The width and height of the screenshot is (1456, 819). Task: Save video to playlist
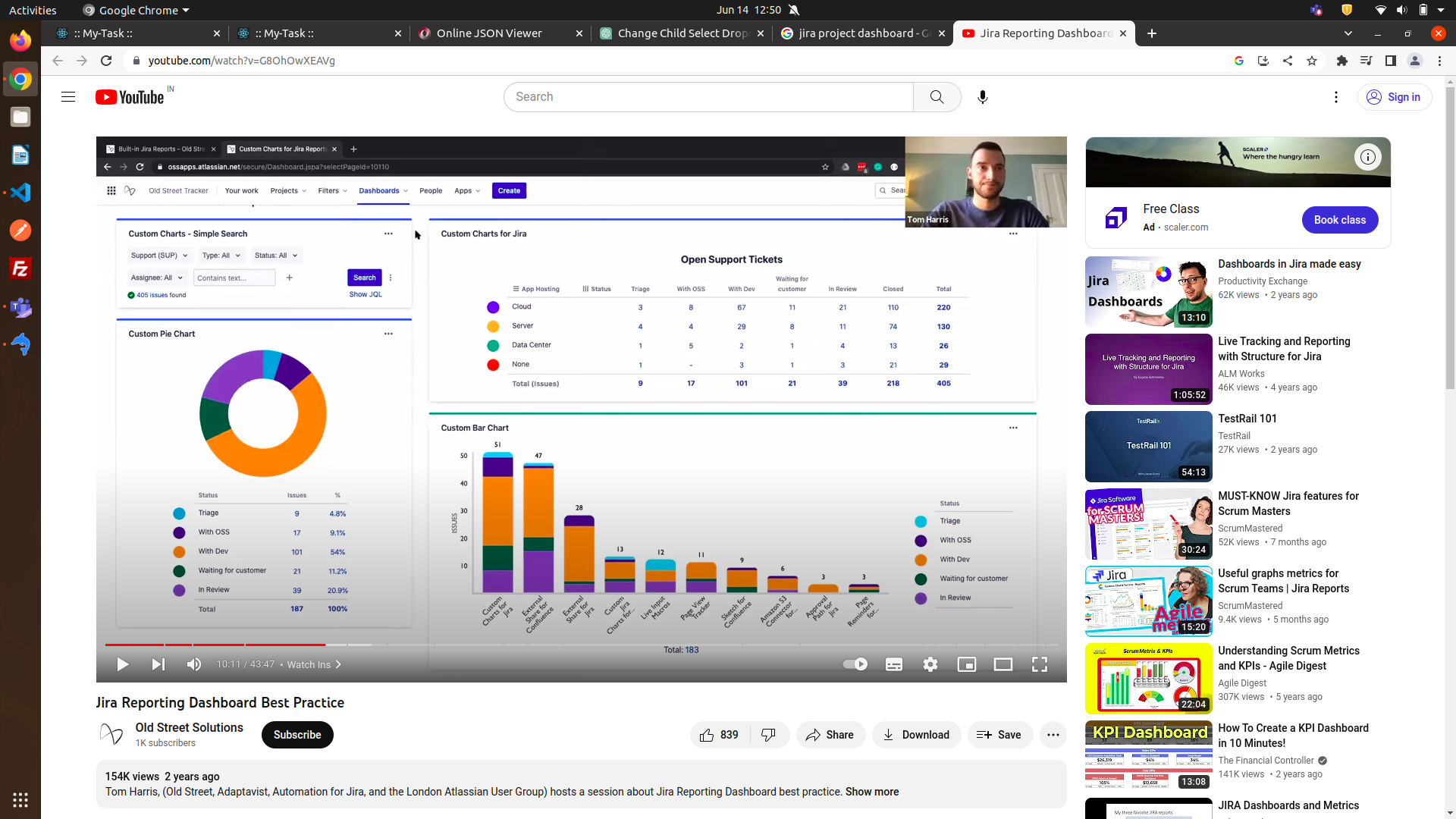pos(999,735)
